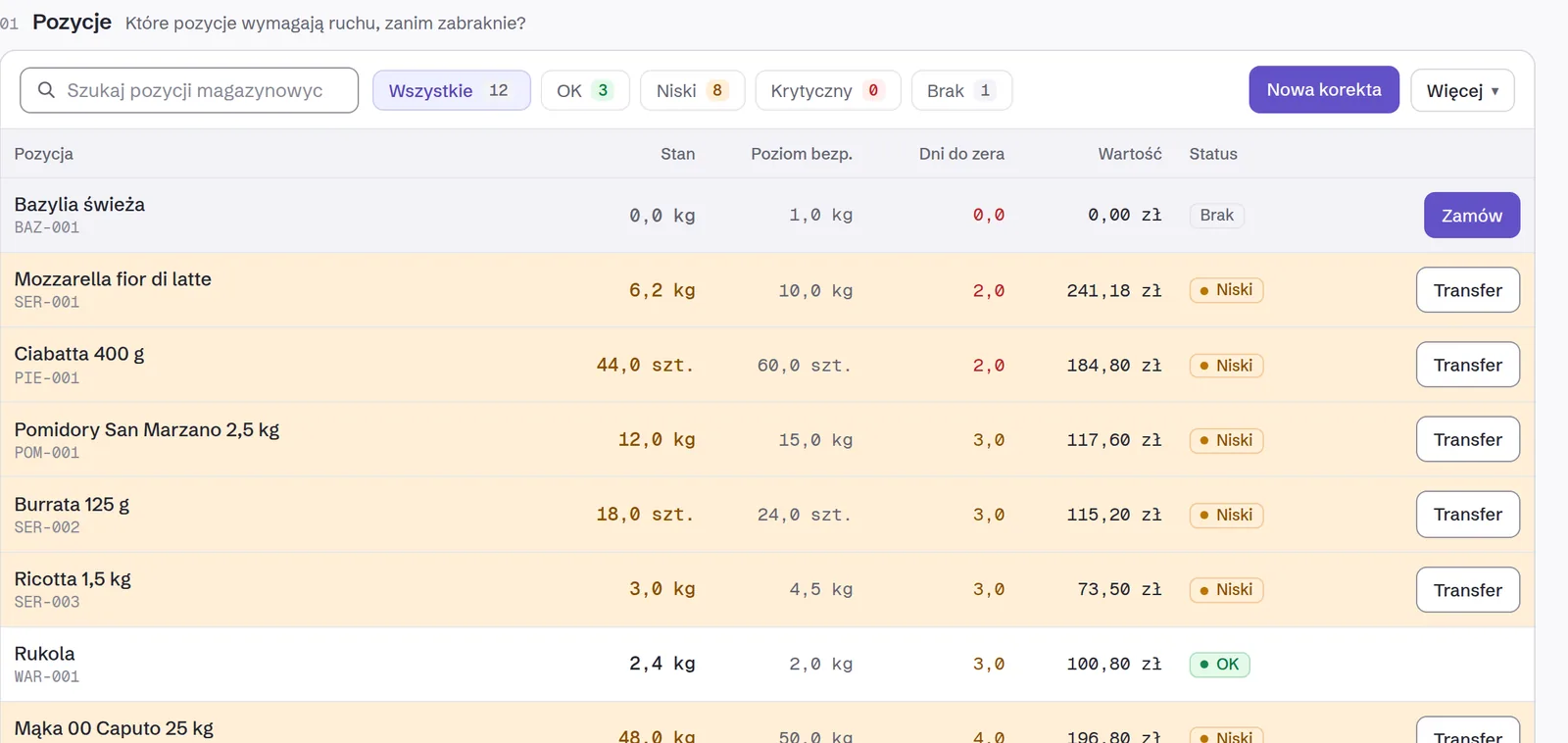This screenshot has width=1568, height=743.
Task: Click the Nowa korekta button
Action: tap(1324, 89)
